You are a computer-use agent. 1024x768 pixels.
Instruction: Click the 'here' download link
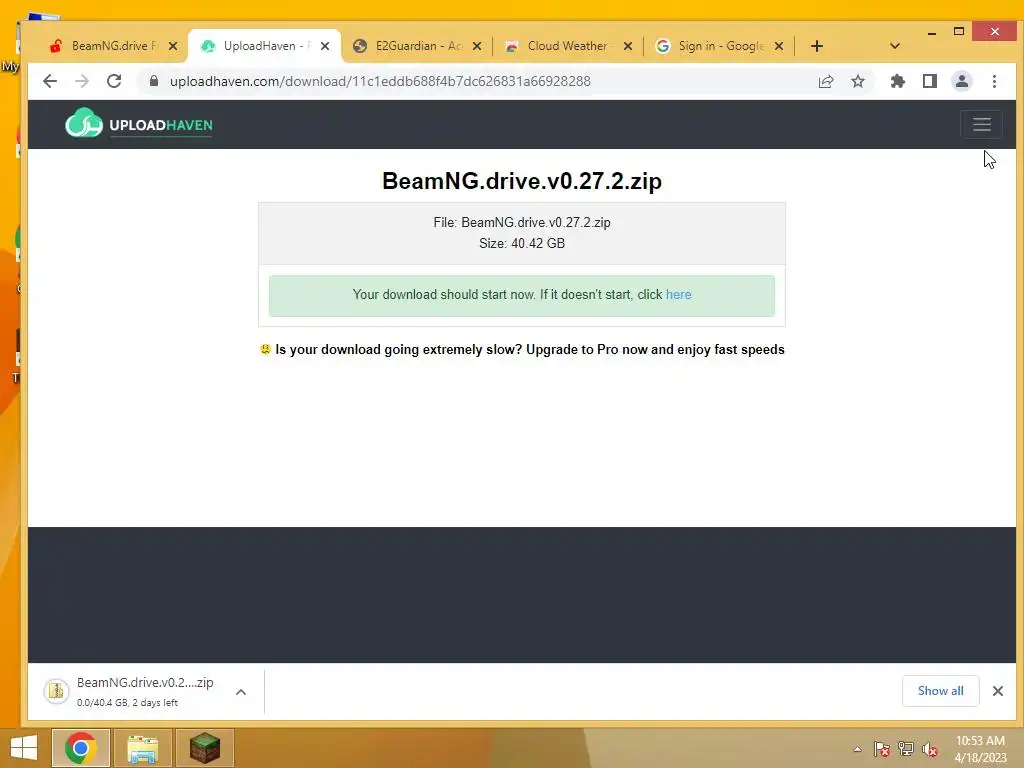678,295
